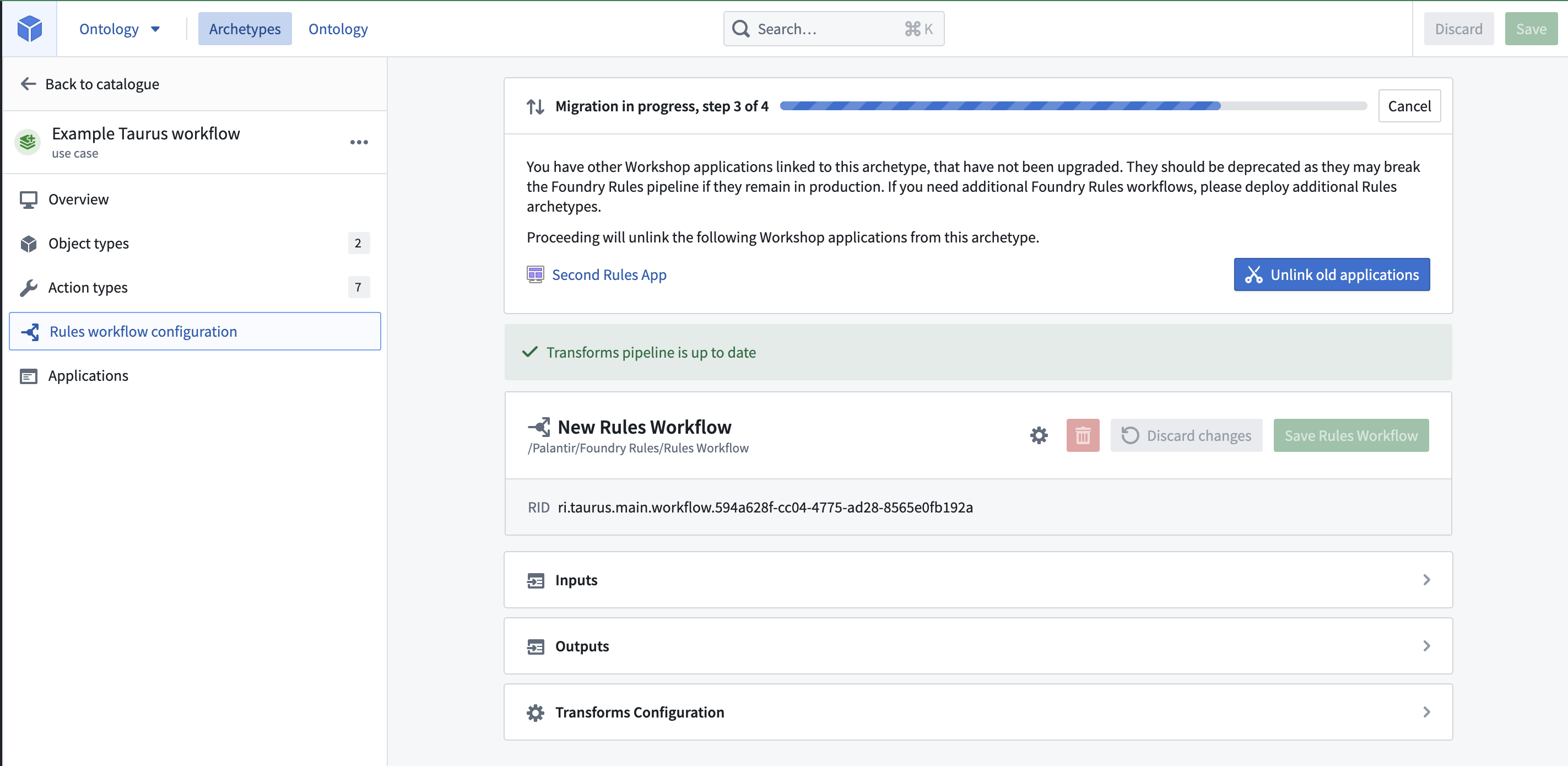The width and height of the screenshot is (1568, 766).
Task: Select Rules workflow configuration
Action: 195,331
